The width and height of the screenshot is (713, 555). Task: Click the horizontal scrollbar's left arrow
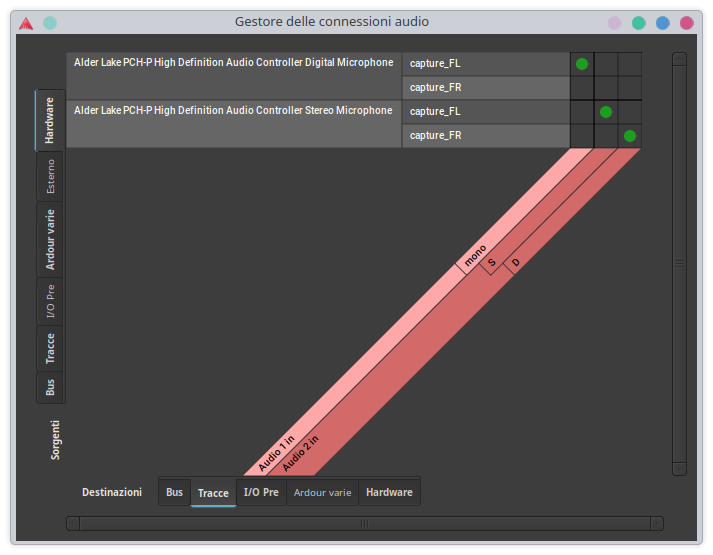coord(73,523)
